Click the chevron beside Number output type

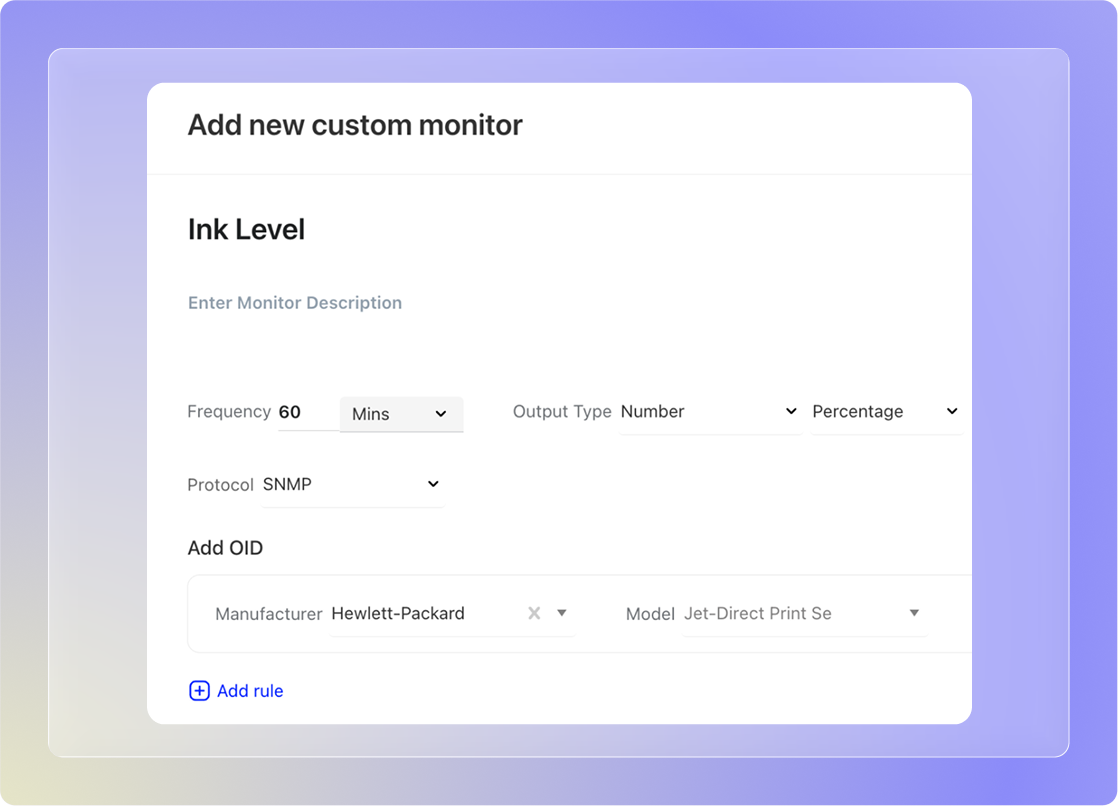(791, 411)
